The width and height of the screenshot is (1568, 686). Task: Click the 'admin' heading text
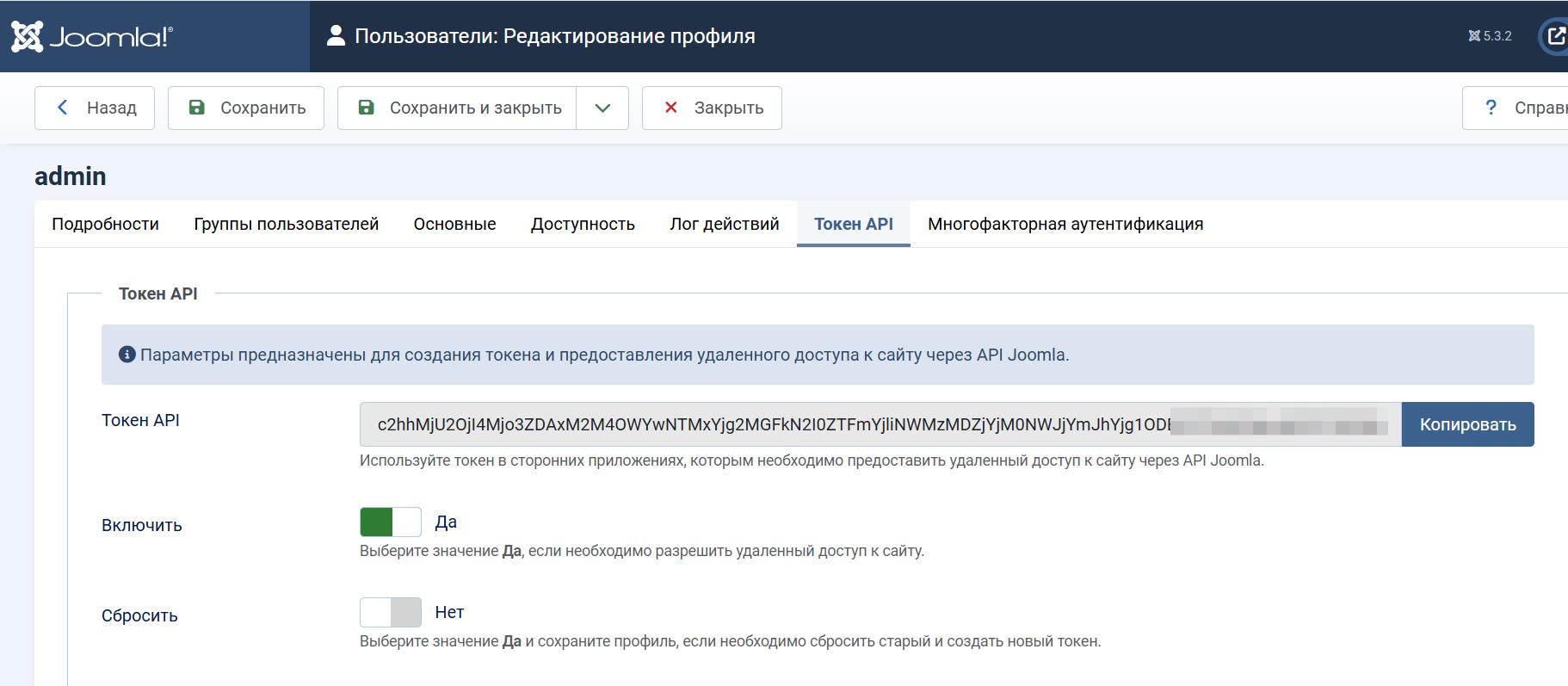pyautogui.click(x=71, y=176)
